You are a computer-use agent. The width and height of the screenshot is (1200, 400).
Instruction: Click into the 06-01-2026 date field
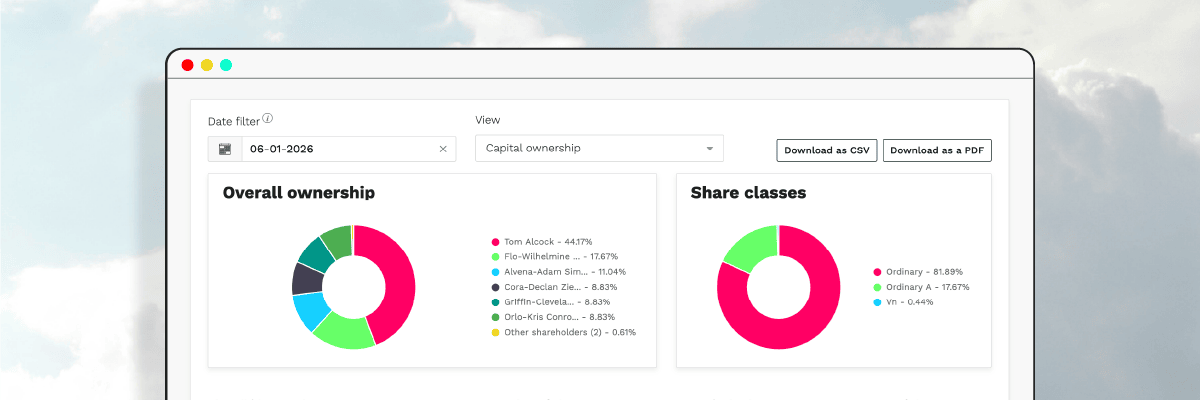pyautogui.click(x=330, y=149)
